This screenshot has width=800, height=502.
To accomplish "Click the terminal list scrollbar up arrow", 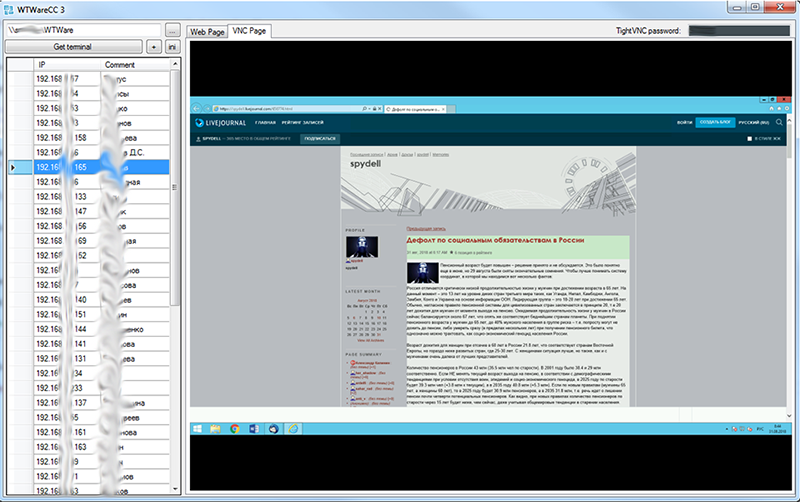I will click(176, 64).
